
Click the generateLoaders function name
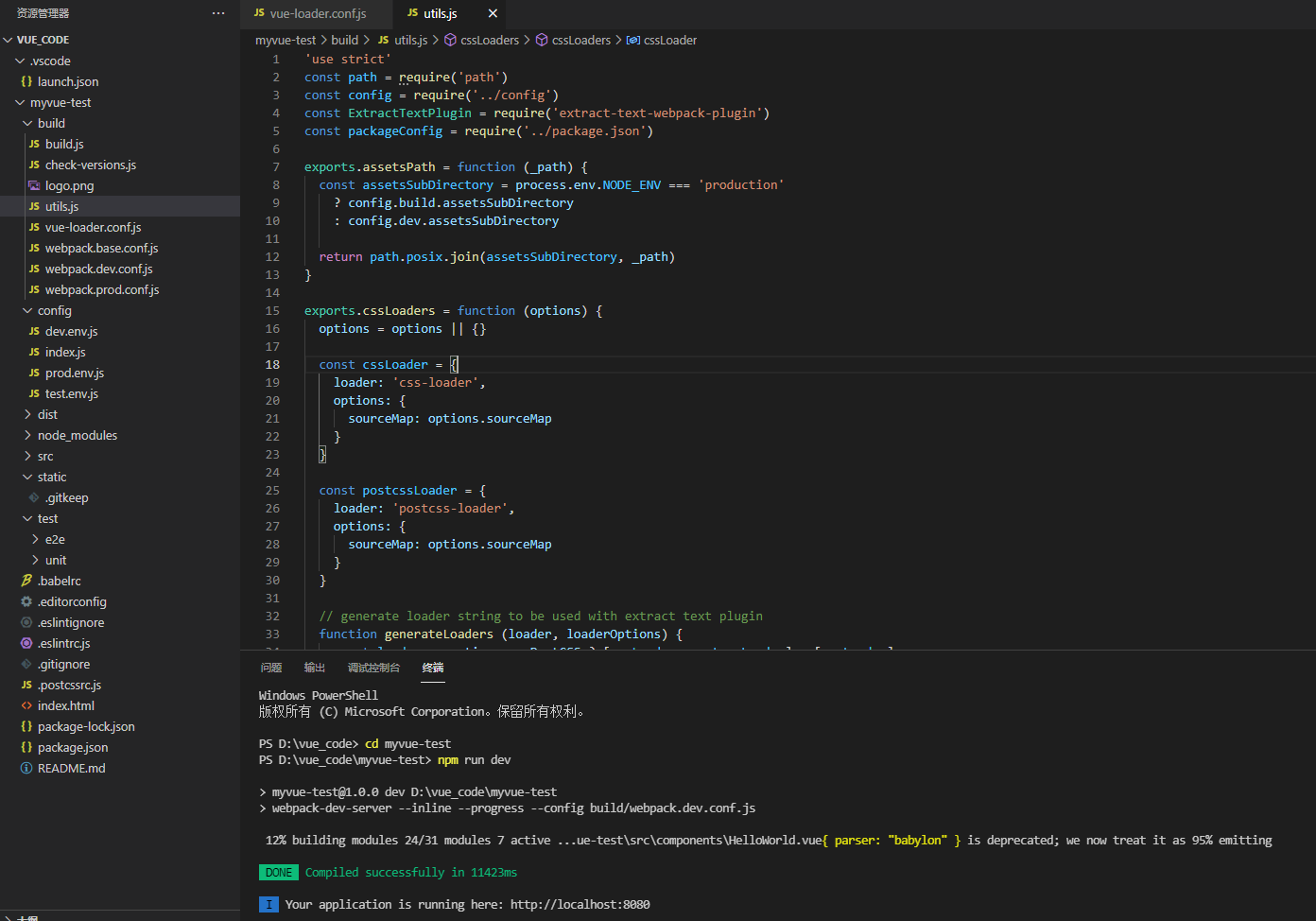point(439,634)
